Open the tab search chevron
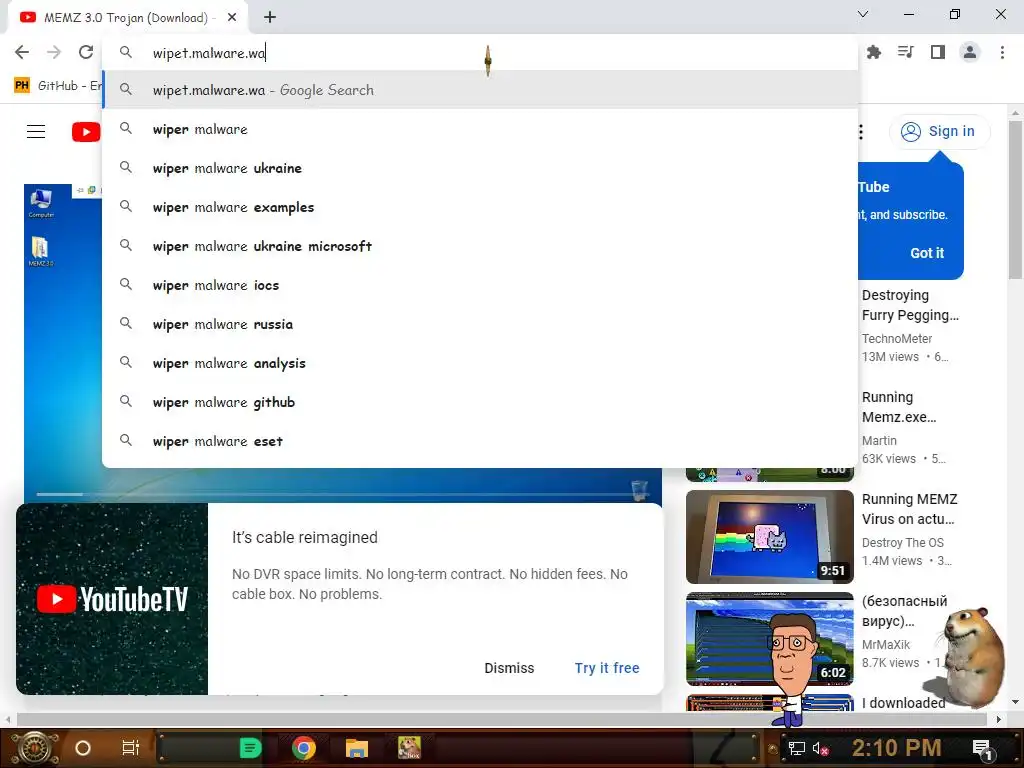The width and height of the screenshot is (1024, 768). pyautogui.click(x=863, y=14)
